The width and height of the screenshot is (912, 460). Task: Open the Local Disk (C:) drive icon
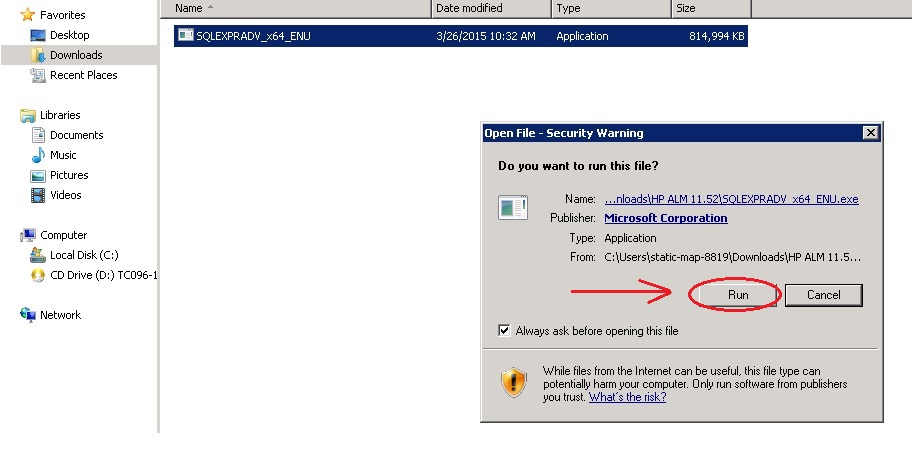tap(38, 255)
